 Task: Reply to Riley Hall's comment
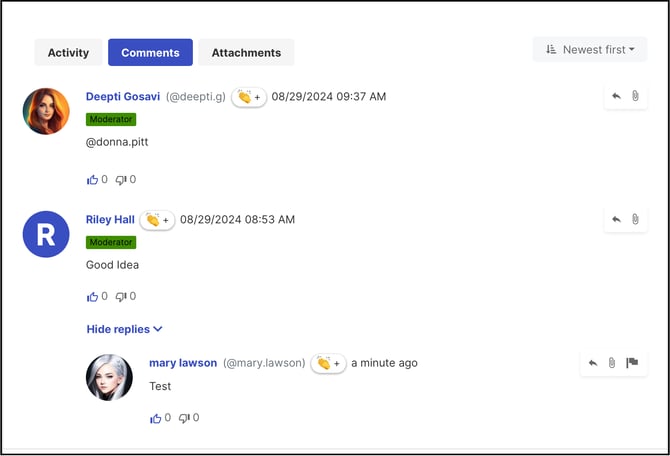[x=616, y=220]
